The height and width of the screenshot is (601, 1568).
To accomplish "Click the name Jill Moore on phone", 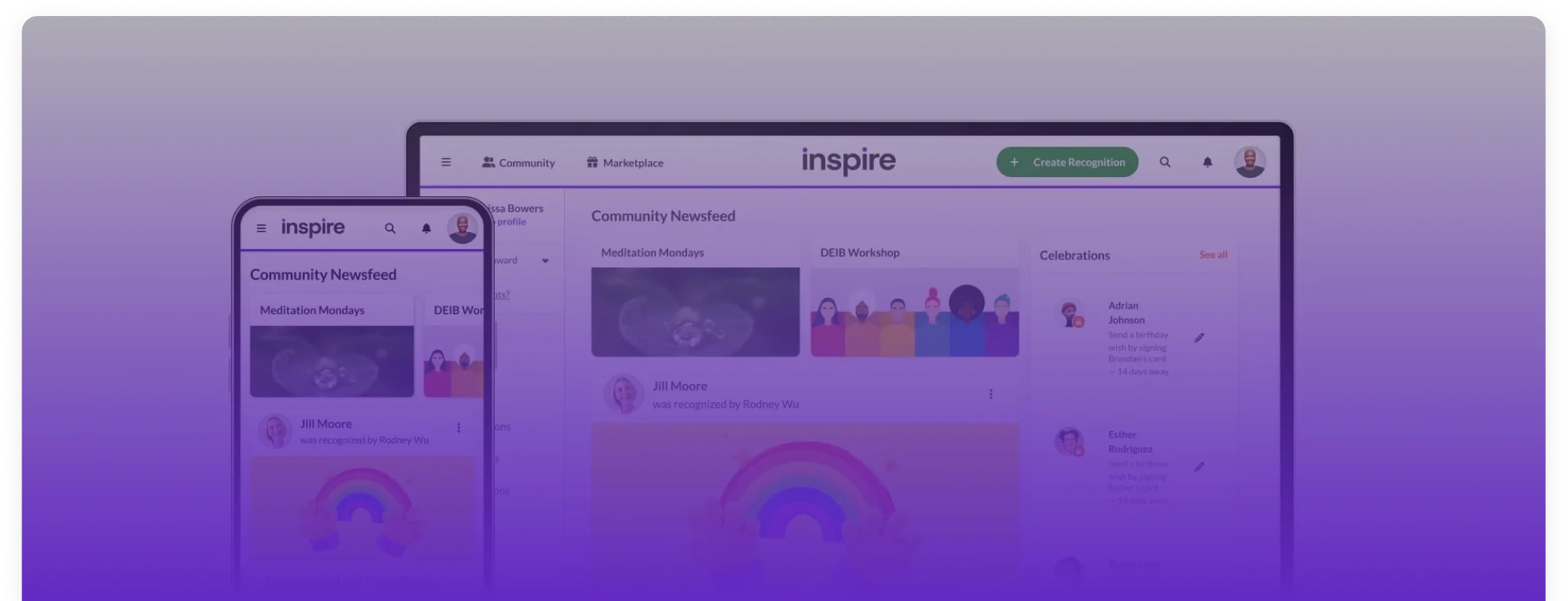I will point(326,423).
